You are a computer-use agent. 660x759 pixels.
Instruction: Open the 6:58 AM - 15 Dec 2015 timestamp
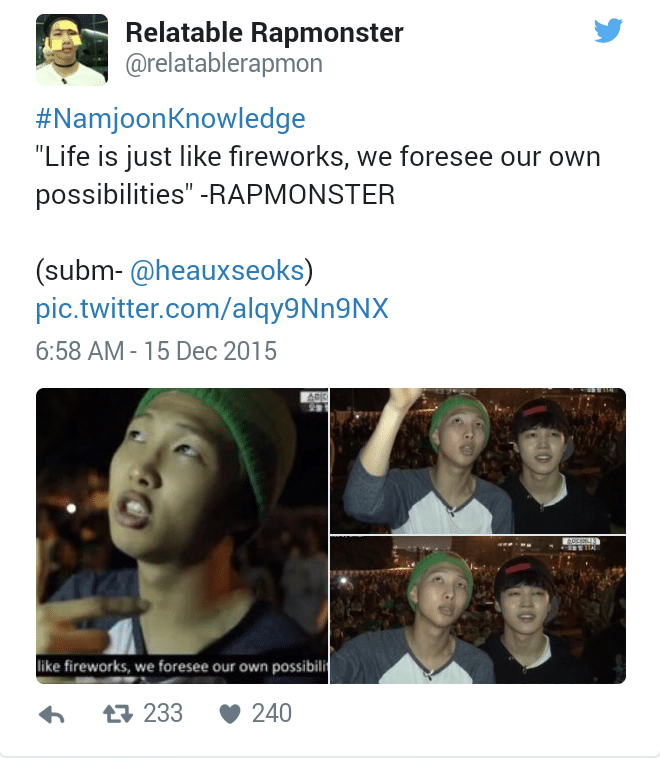[156, 351]
